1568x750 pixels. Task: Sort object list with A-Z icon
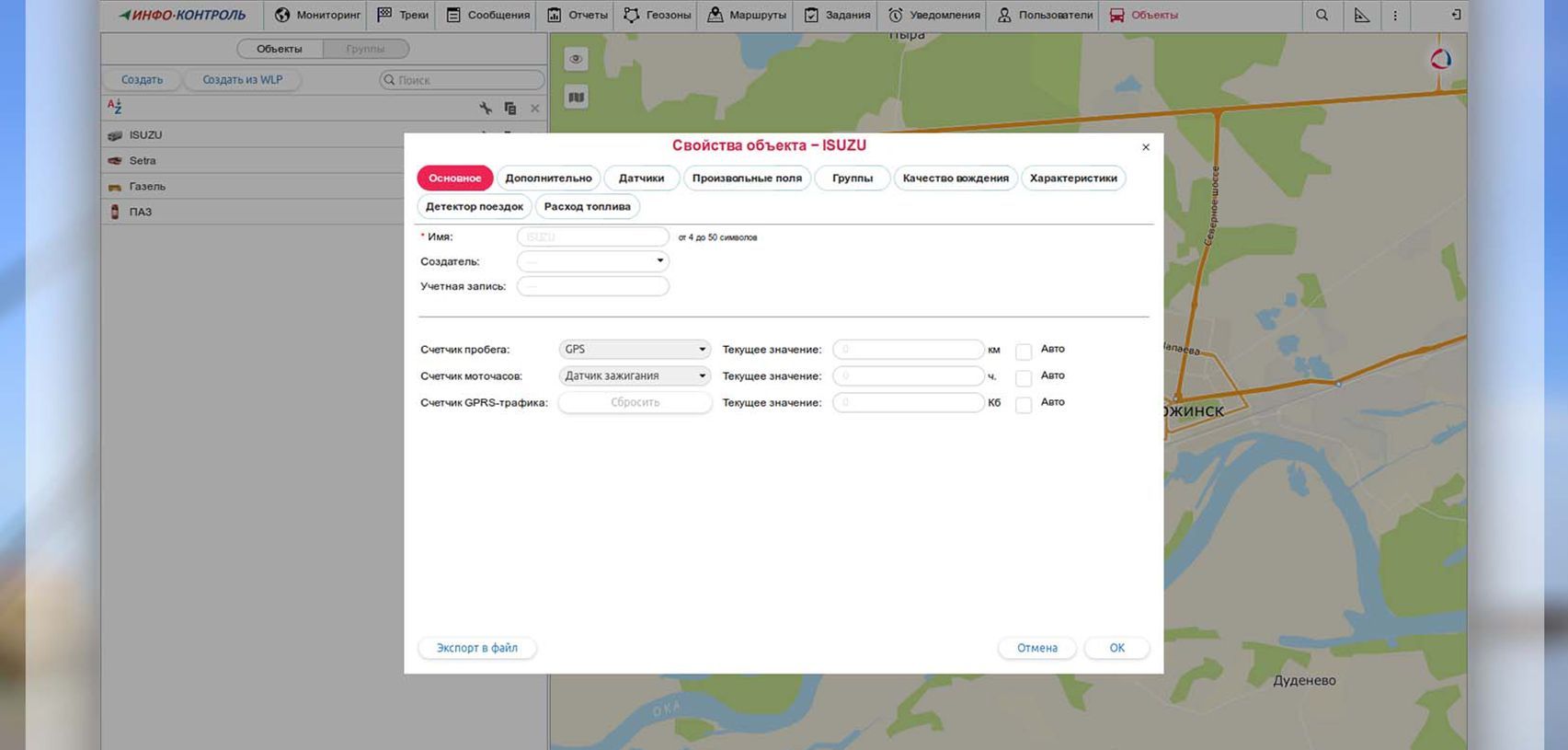(114, 107)
